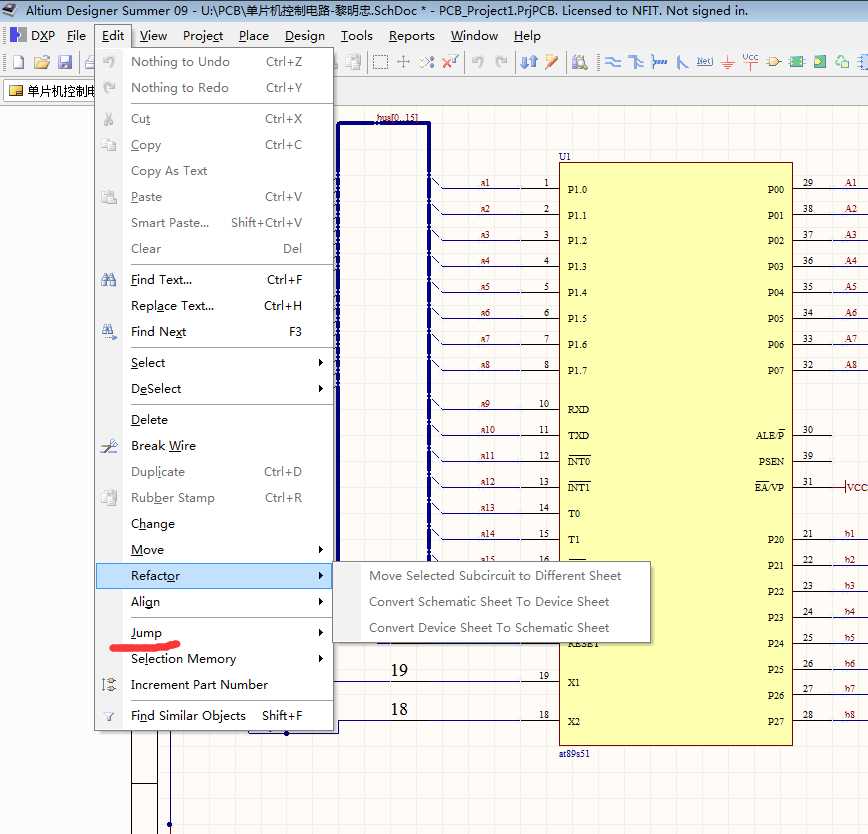This screenshot has width=868, height=834.
Task: Select the Place Signal Harness tool
Action: coord(659,62)
